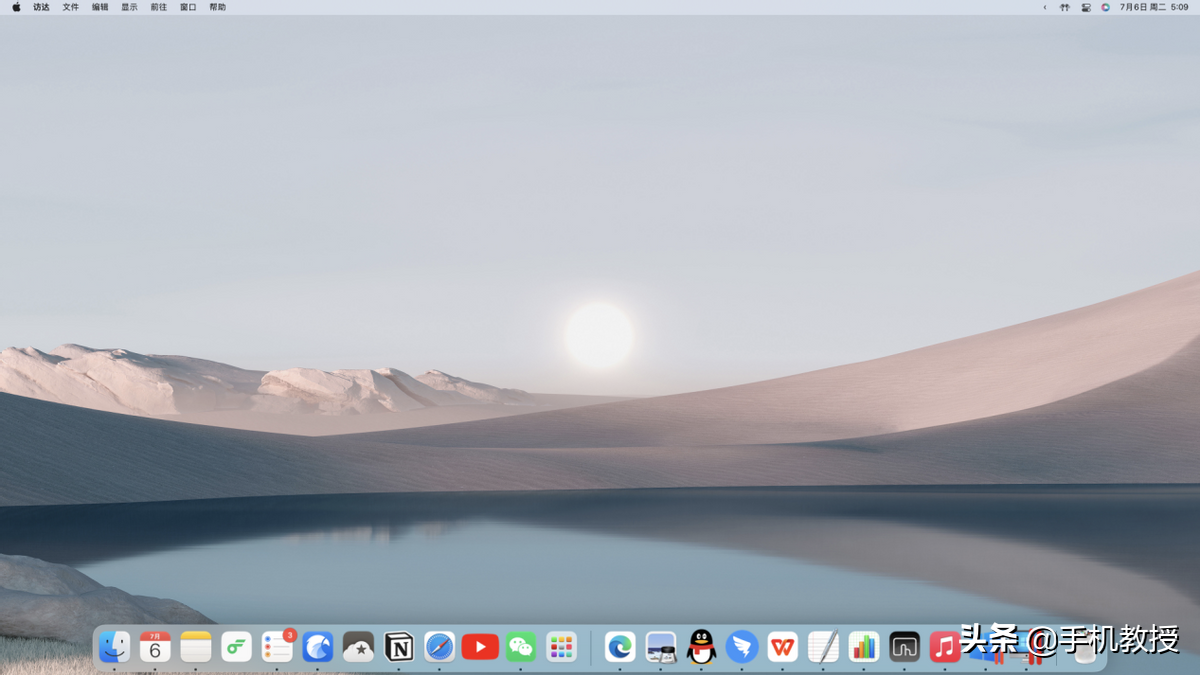The image size is (1200, 675).
Task: Open the red YouTube dock icon
Action: pyautogui.click(x=480, y=647)
